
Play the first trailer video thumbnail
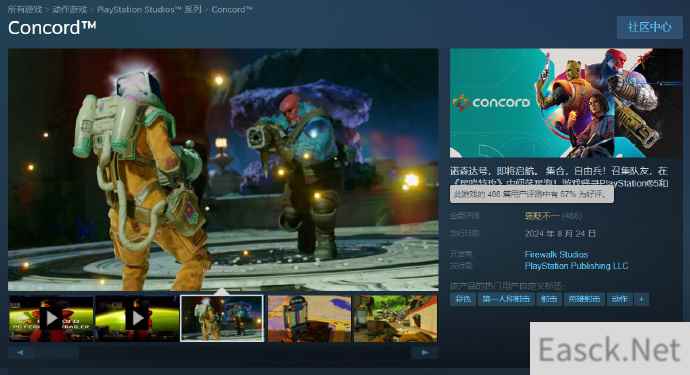(51, 319)
